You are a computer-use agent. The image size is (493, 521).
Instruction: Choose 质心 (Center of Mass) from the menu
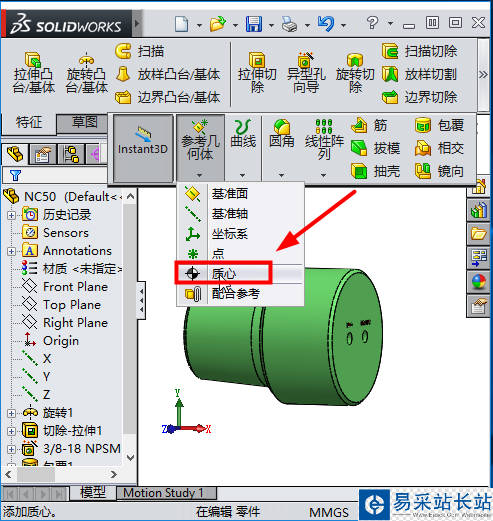click(x=240, y=274)
